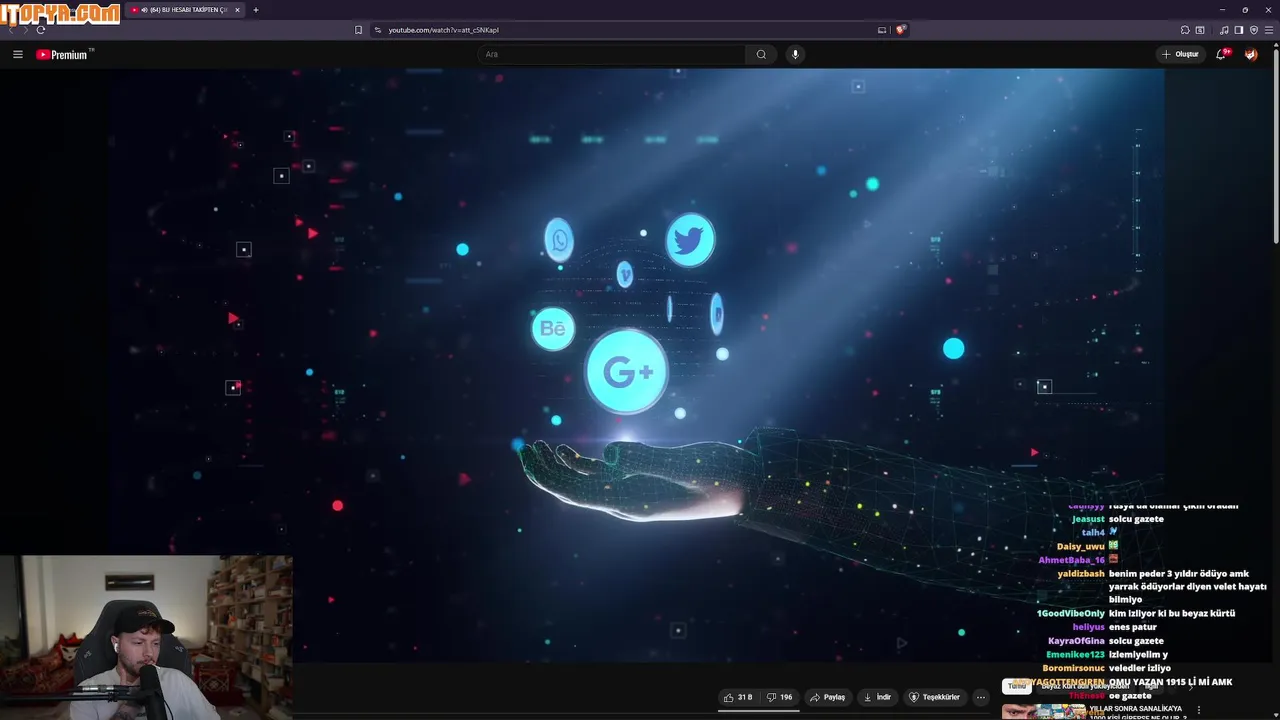The image size is (1280, 720).
Task: Toggle the browser sidebar panel icon
Action: 1238,30
